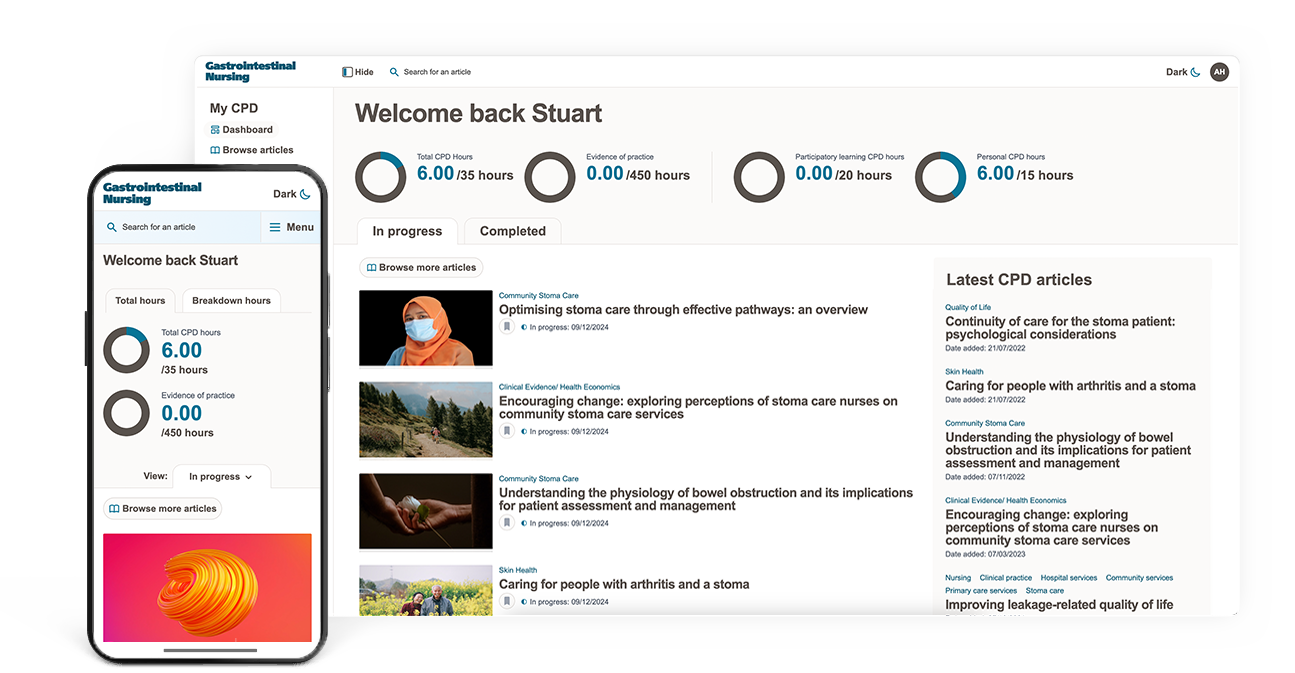Open Improving leakage-related quality of life article
The image size is (1295, 673).
pos(1059,605)
